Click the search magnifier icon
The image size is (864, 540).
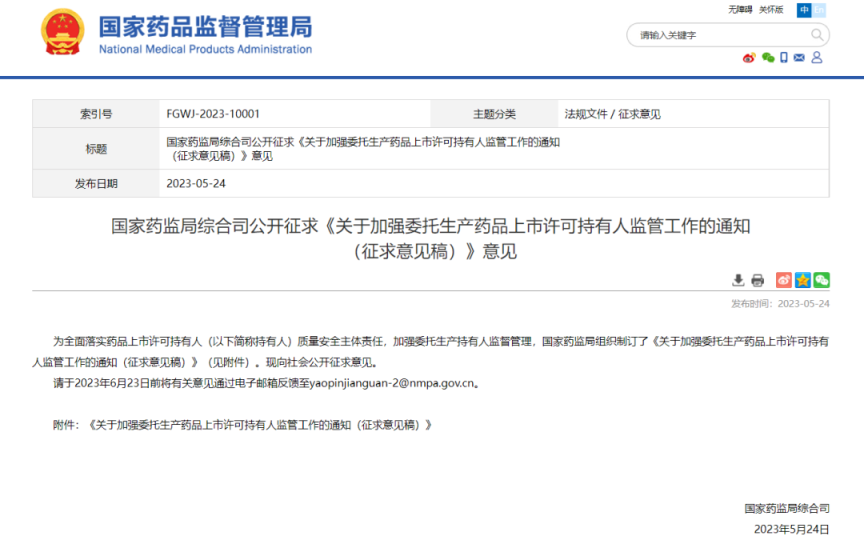817,35
